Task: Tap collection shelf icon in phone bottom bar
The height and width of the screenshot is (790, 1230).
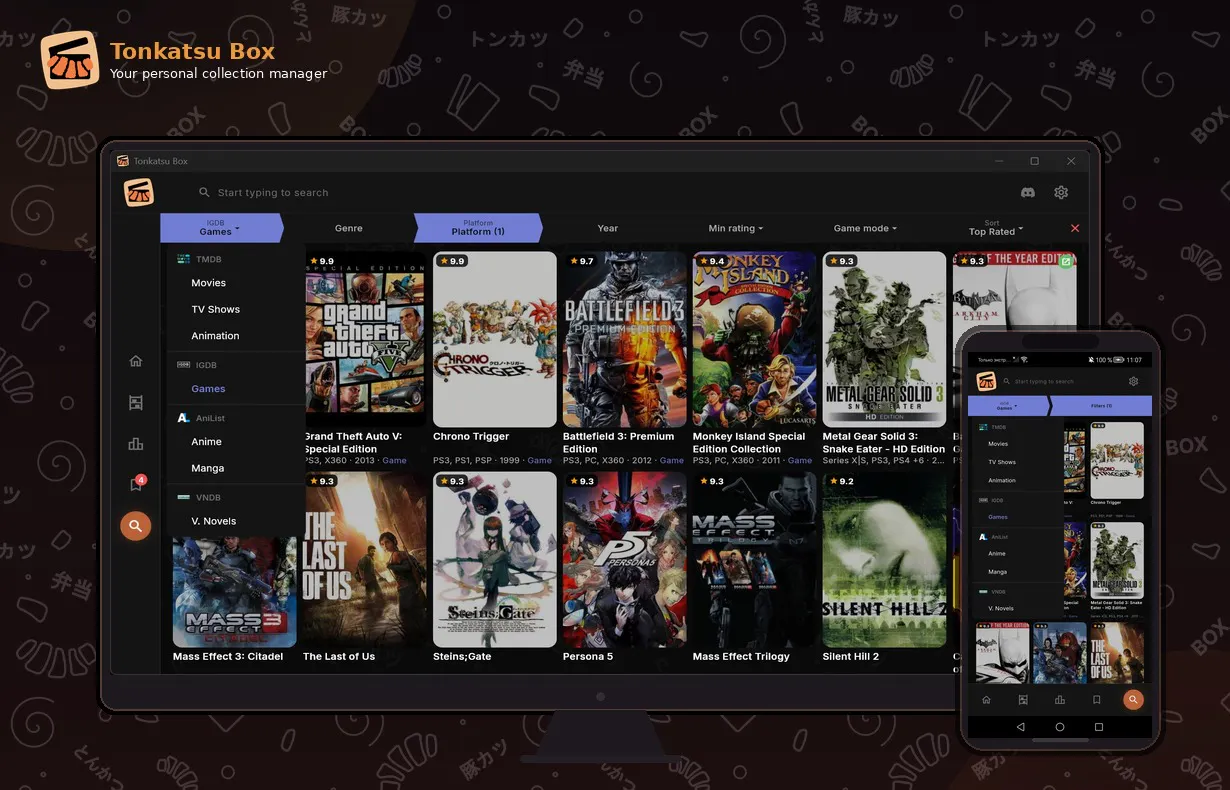Action: point(1023,700)
